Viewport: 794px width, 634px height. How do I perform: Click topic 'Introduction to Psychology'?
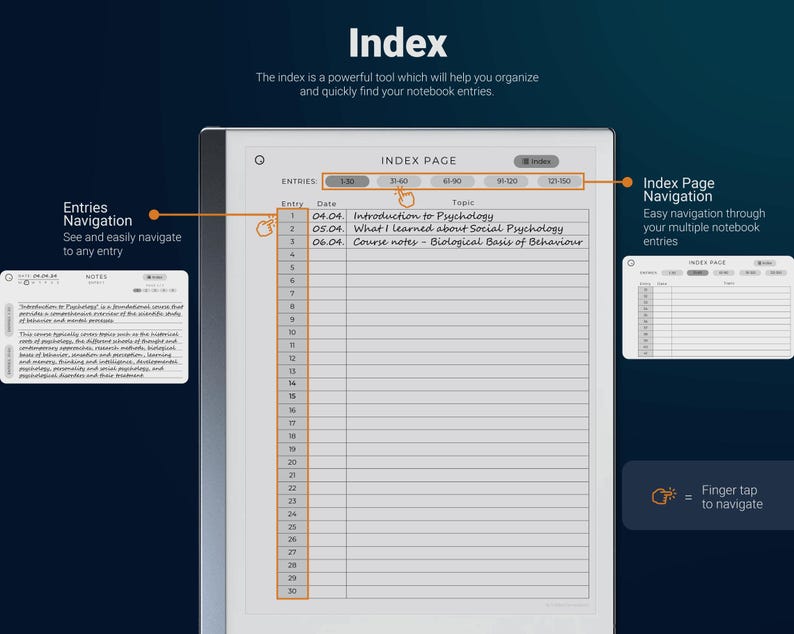click(423, 216)
